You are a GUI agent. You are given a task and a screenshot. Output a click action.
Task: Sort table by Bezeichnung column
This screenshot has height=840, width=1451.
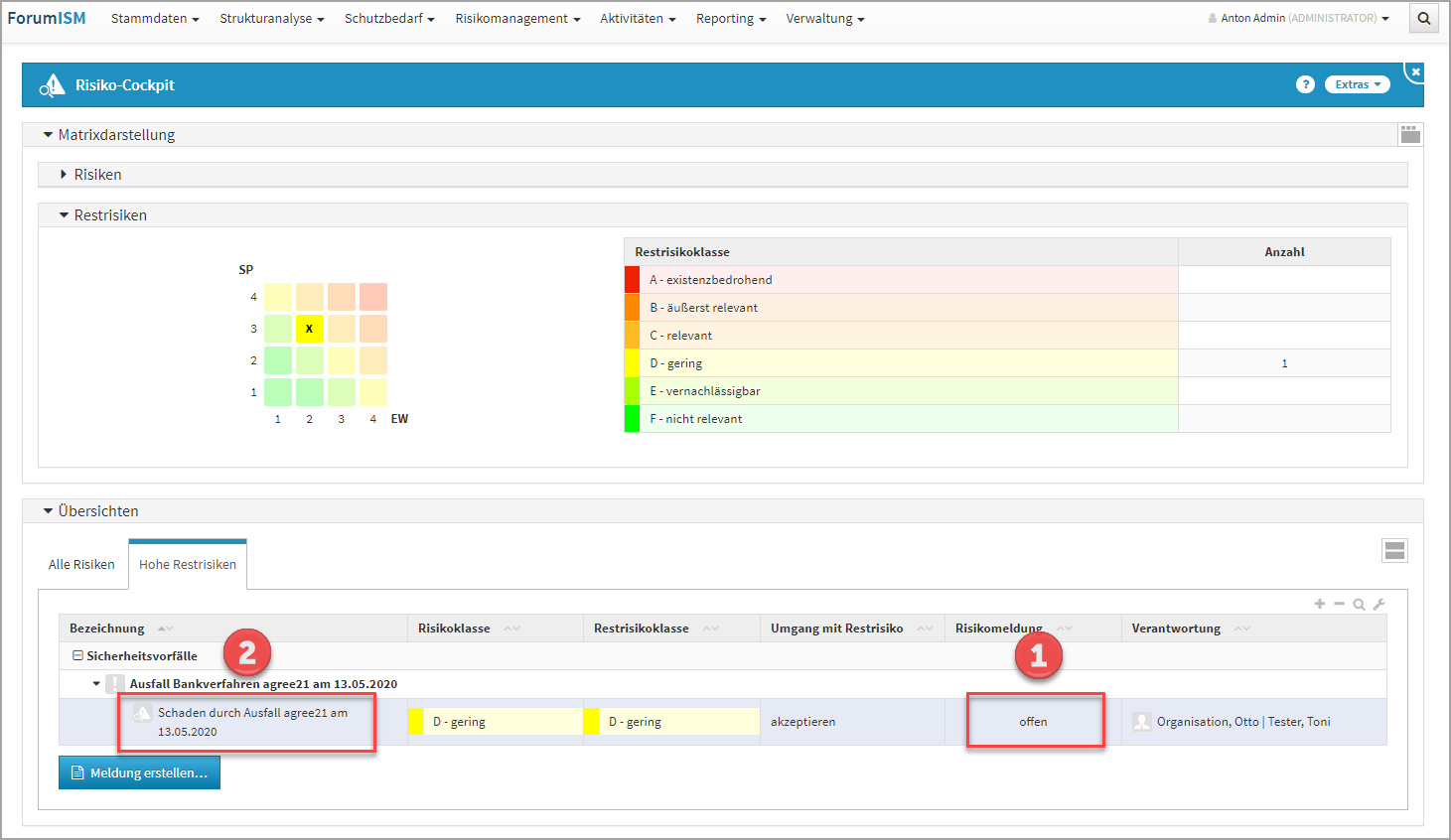tap(107, 629)
